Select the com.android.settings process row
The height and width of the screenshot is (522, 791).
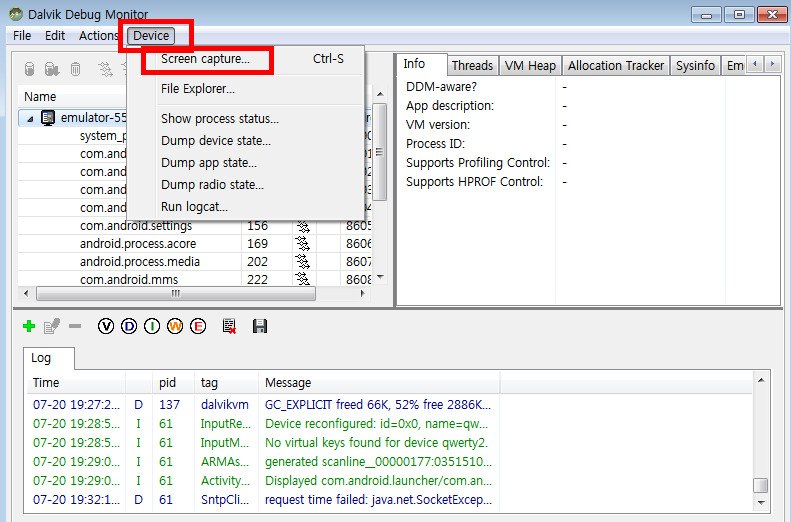point(136,226)
